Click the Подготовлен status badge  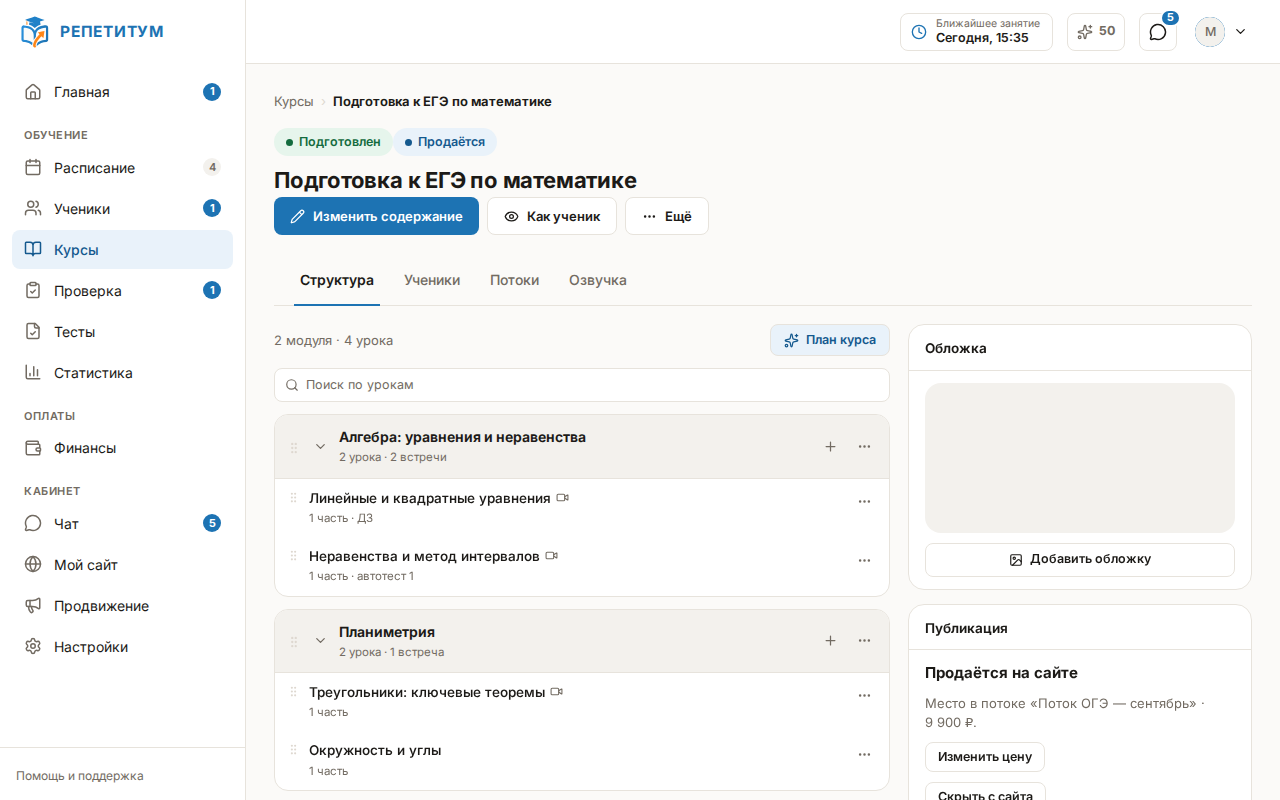pos(333,142)
